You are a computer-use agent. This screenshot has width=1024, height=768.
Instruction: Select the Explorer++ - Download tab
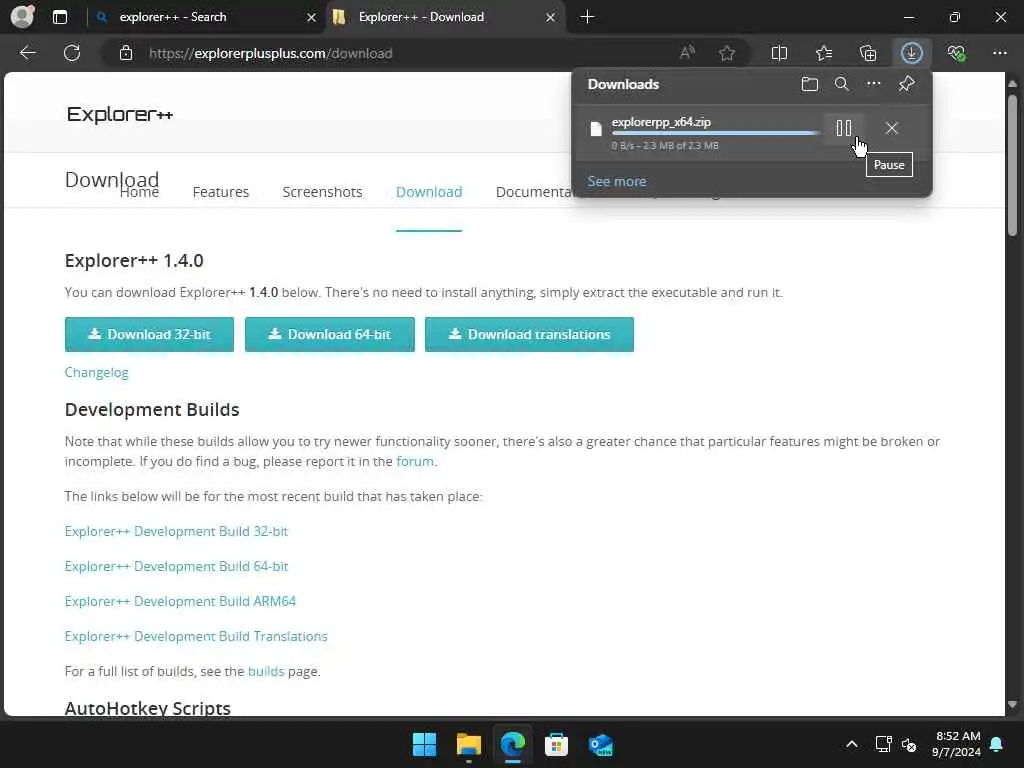point(421,17)
